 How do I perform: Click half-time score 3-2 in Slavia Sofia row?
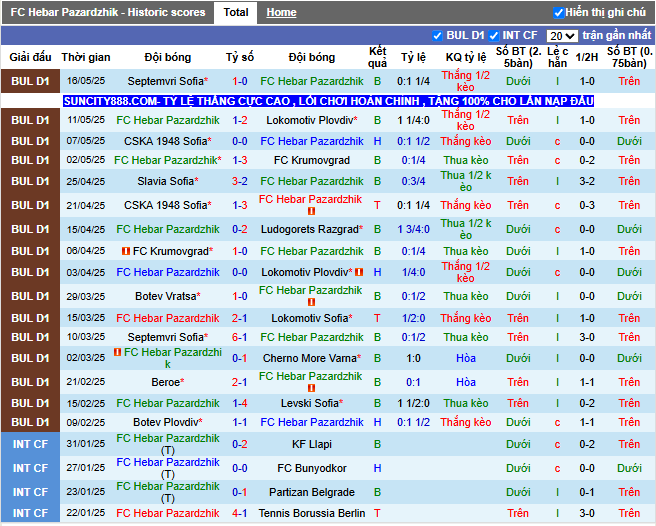point(587,181)
